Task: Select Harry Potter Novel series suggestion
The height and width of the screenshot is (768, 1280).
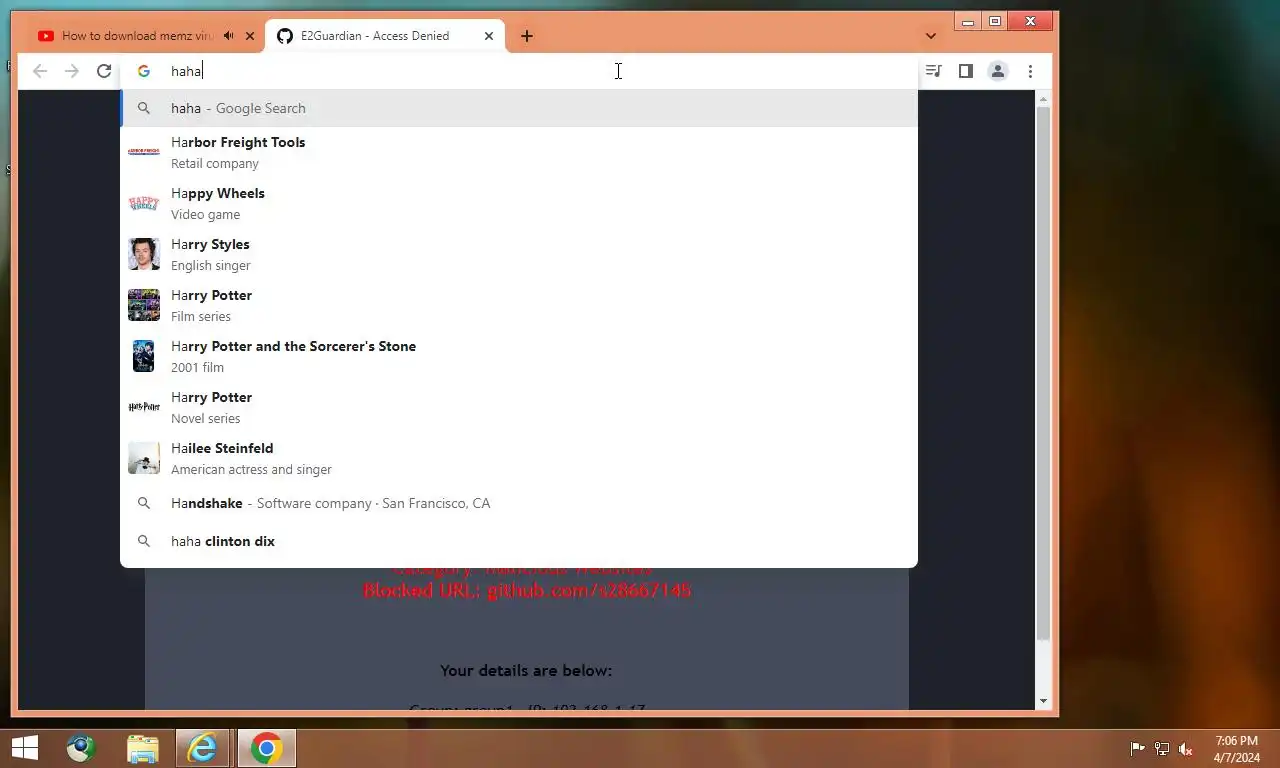Action: tap(518, 407)
